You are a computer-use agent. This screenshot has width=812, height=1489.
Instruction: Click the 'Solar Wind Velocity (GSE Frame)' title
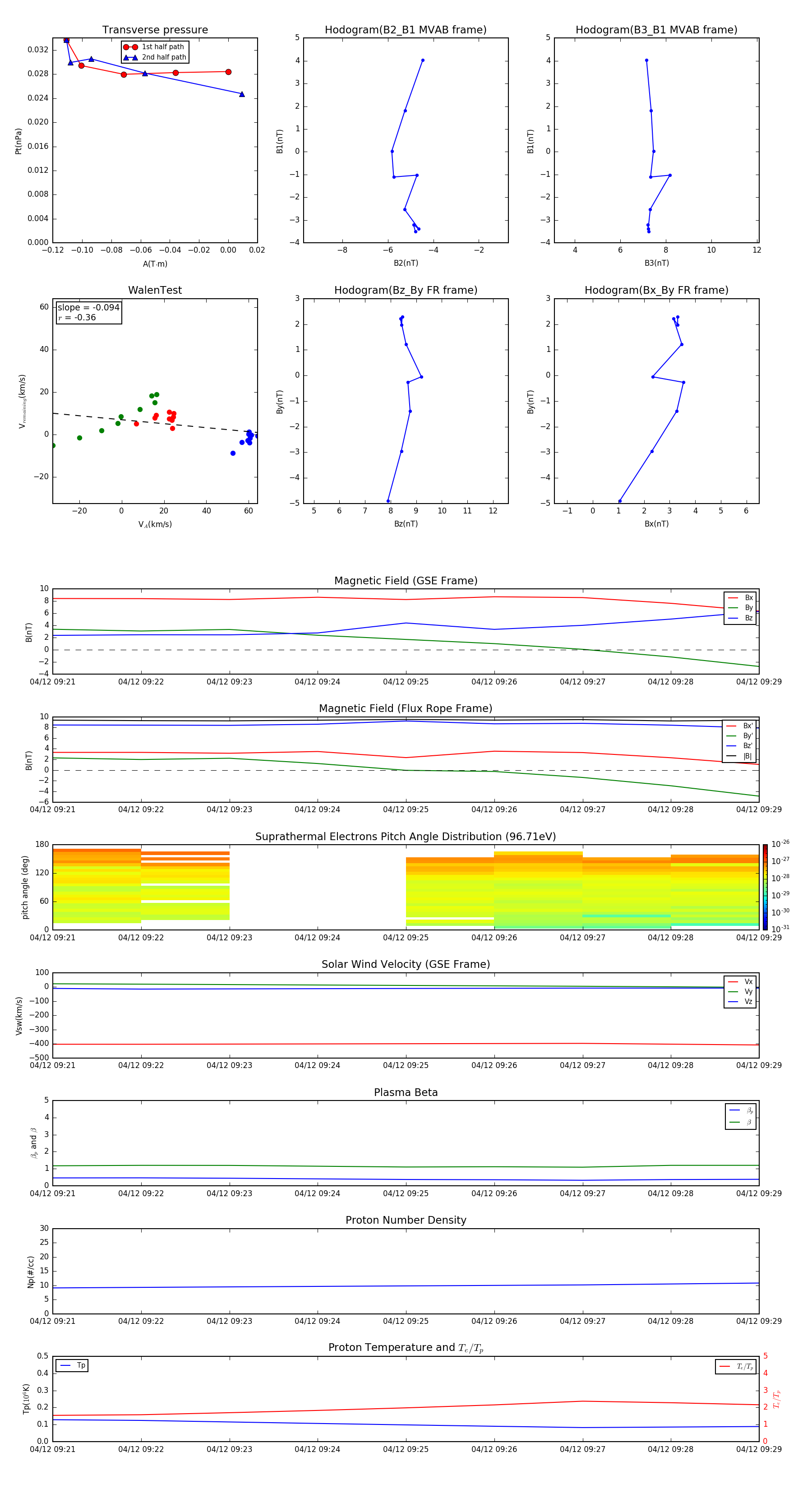click(406, 964)
